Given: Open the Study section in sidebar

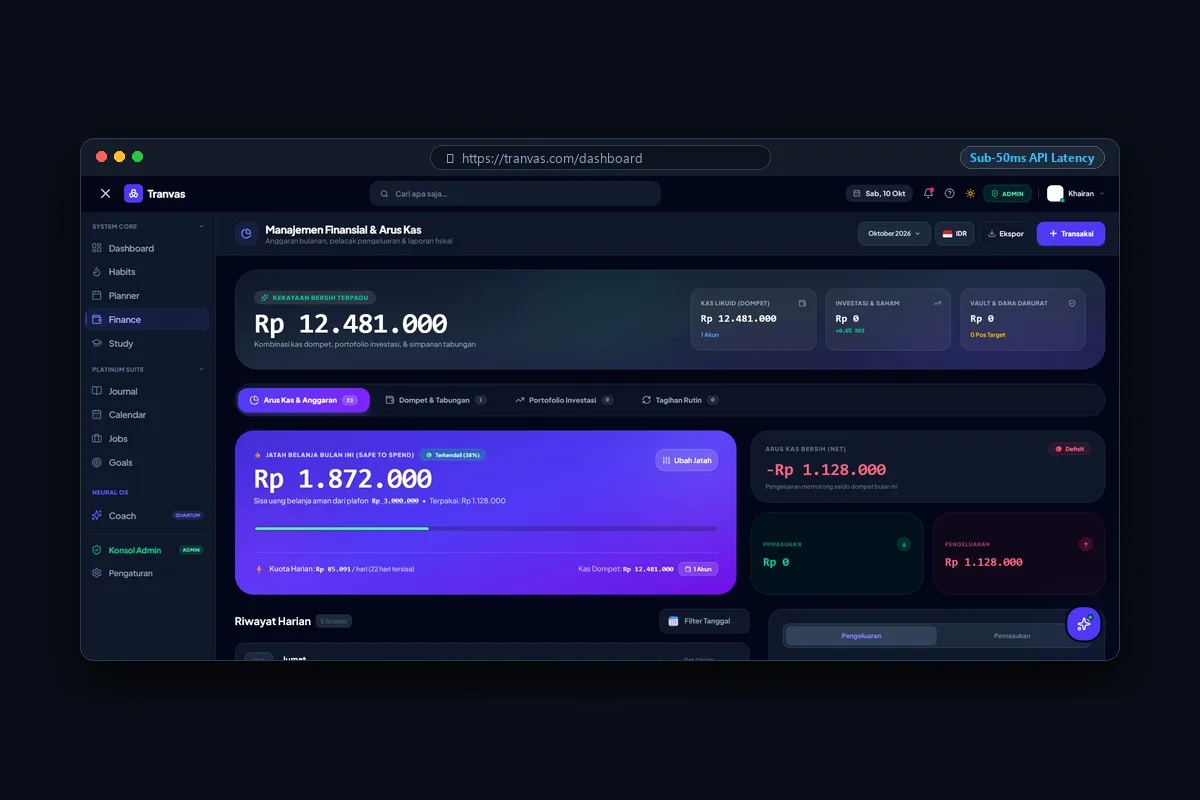Looking at the screenshot, I should pyautogui.click(x=146, y=343).
